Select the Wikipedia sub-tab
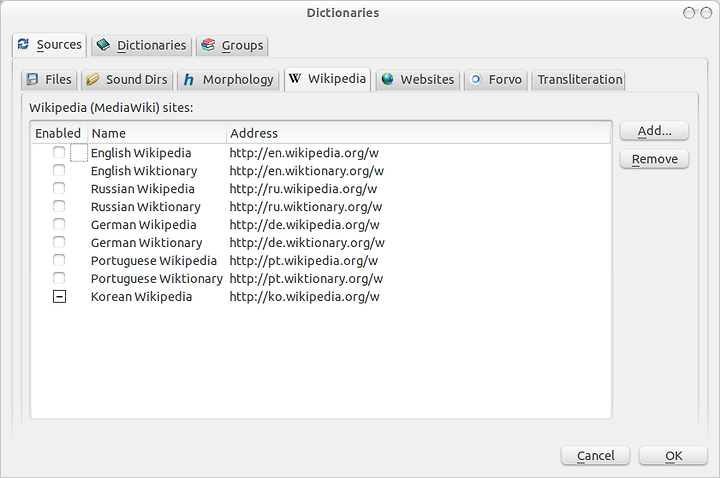720x478 pixels. 327,79
